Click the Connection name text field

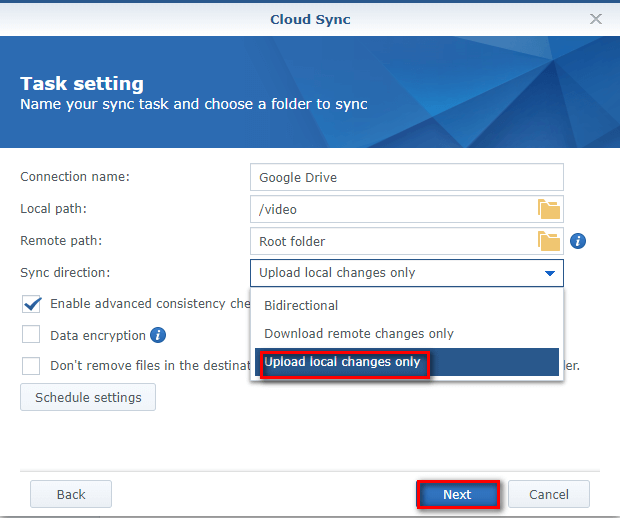[406, 177]
